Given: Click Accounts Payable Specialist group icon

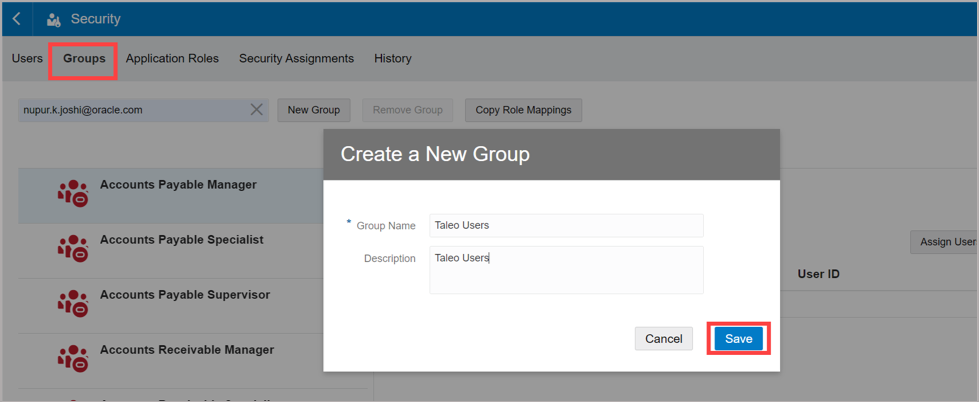Looking at the screenshot, I should 73,248.
